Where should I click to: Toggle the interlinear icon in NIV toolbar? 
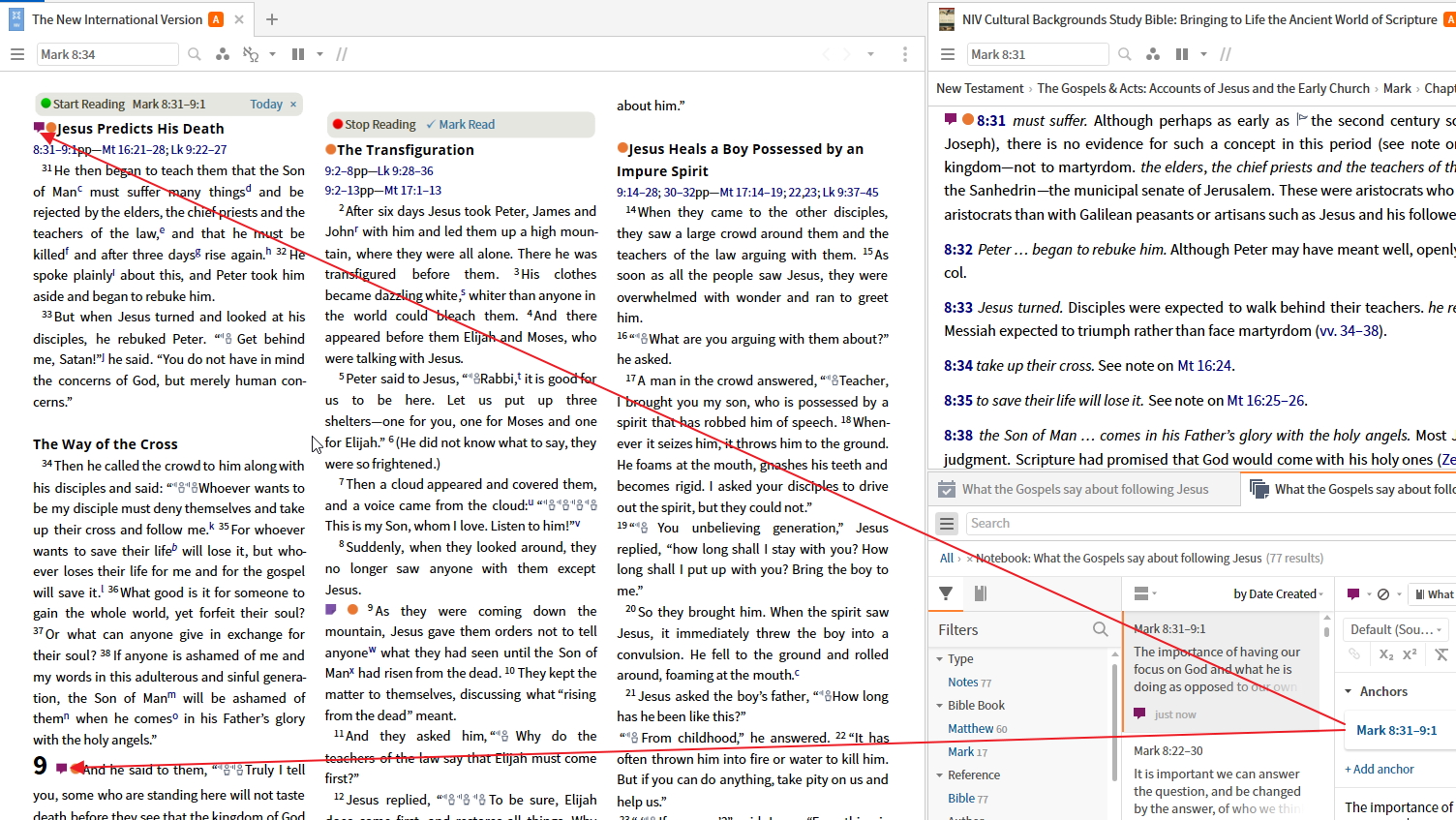click(x=251, y=54)
